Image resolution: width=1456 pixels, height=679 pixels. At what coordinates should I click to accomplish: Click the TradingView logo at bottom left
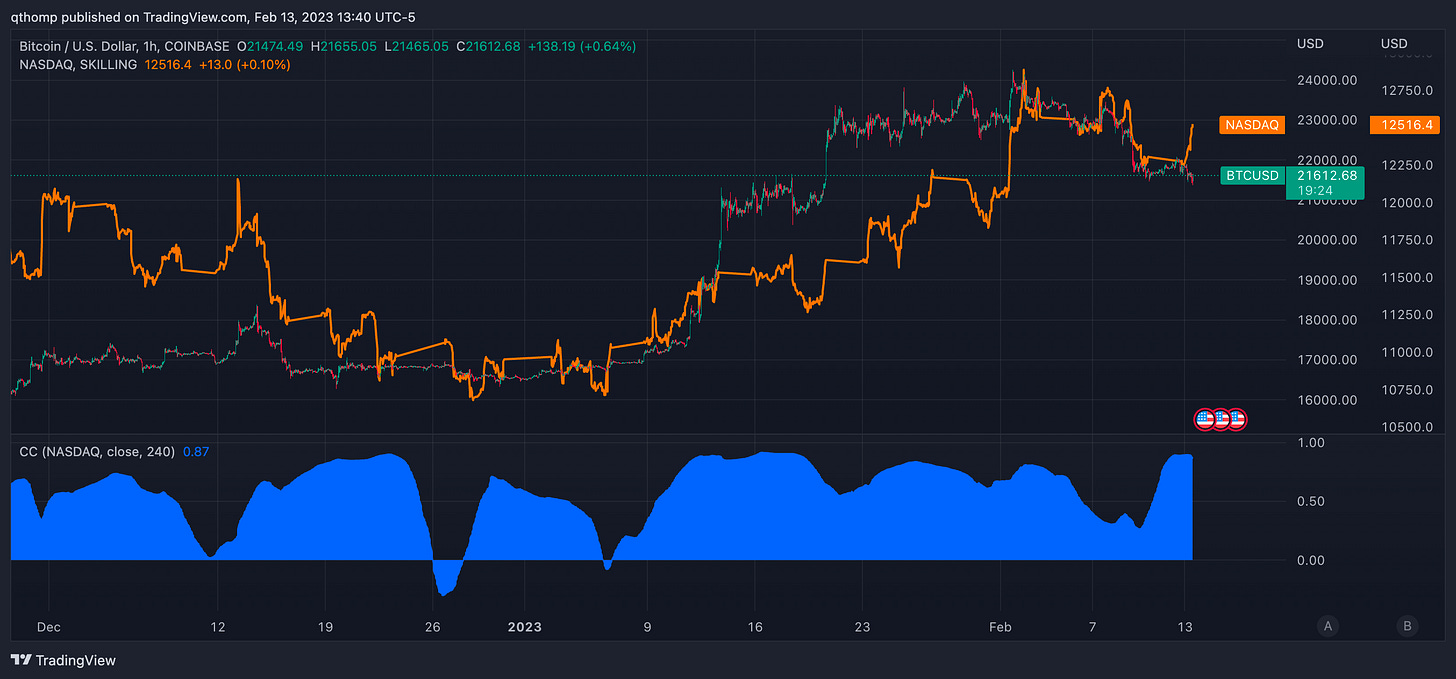[x=63, y=660]
